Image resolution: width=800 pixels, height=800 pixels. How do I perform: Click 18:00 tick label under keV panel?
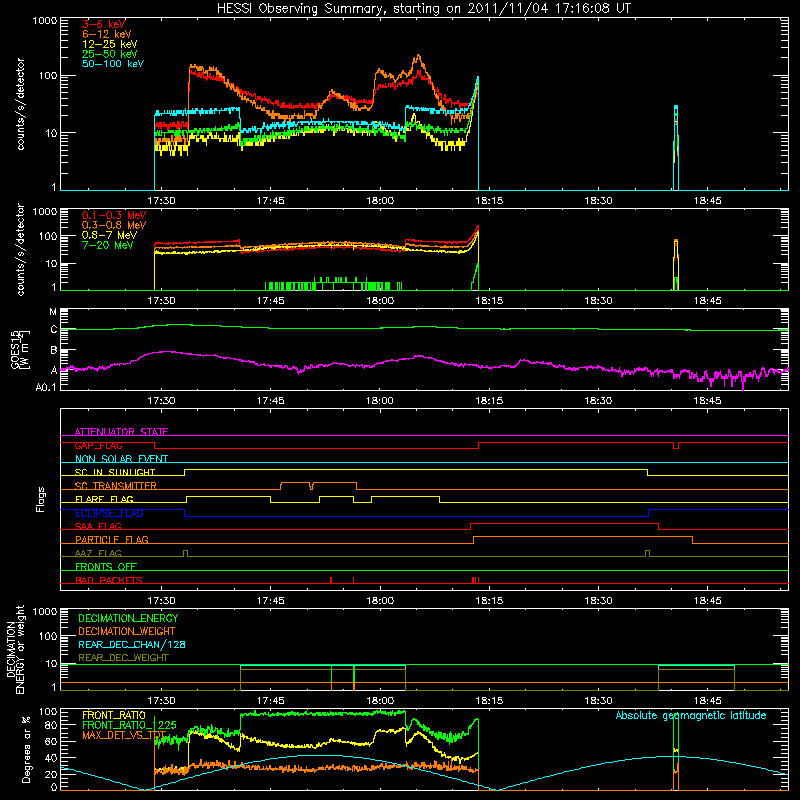380,201
